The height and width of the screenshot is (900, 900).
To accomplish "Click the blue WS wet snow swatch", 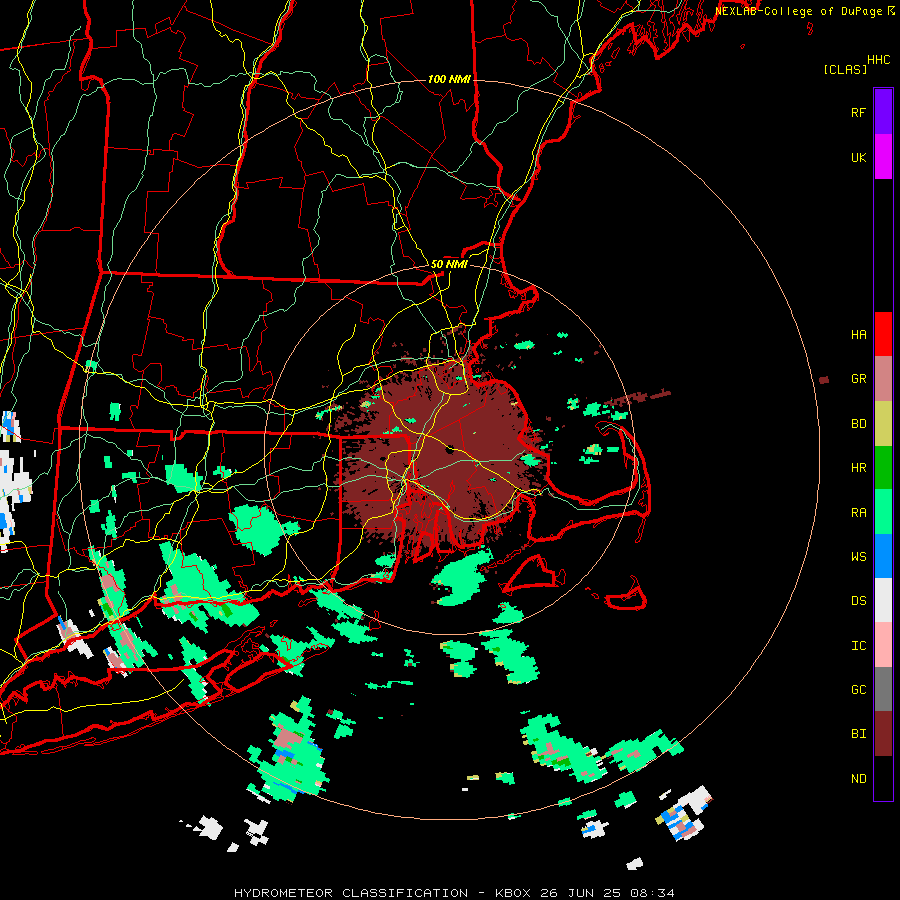I will [x=883, y=556].
